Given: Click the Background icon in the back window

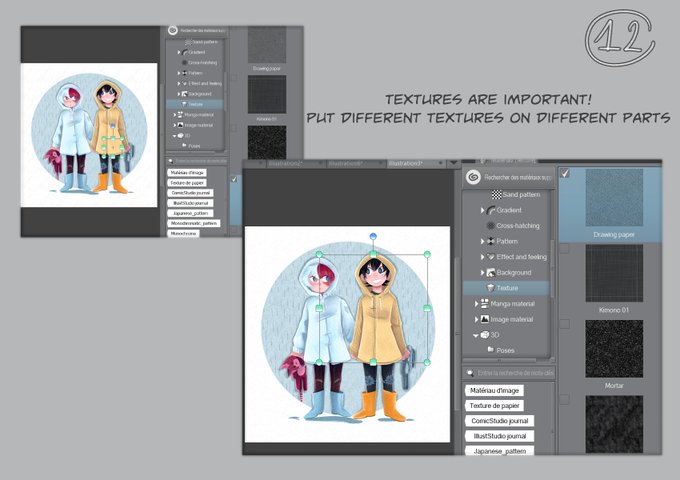Looking at the screenshot, I should (x=184, y=94).
